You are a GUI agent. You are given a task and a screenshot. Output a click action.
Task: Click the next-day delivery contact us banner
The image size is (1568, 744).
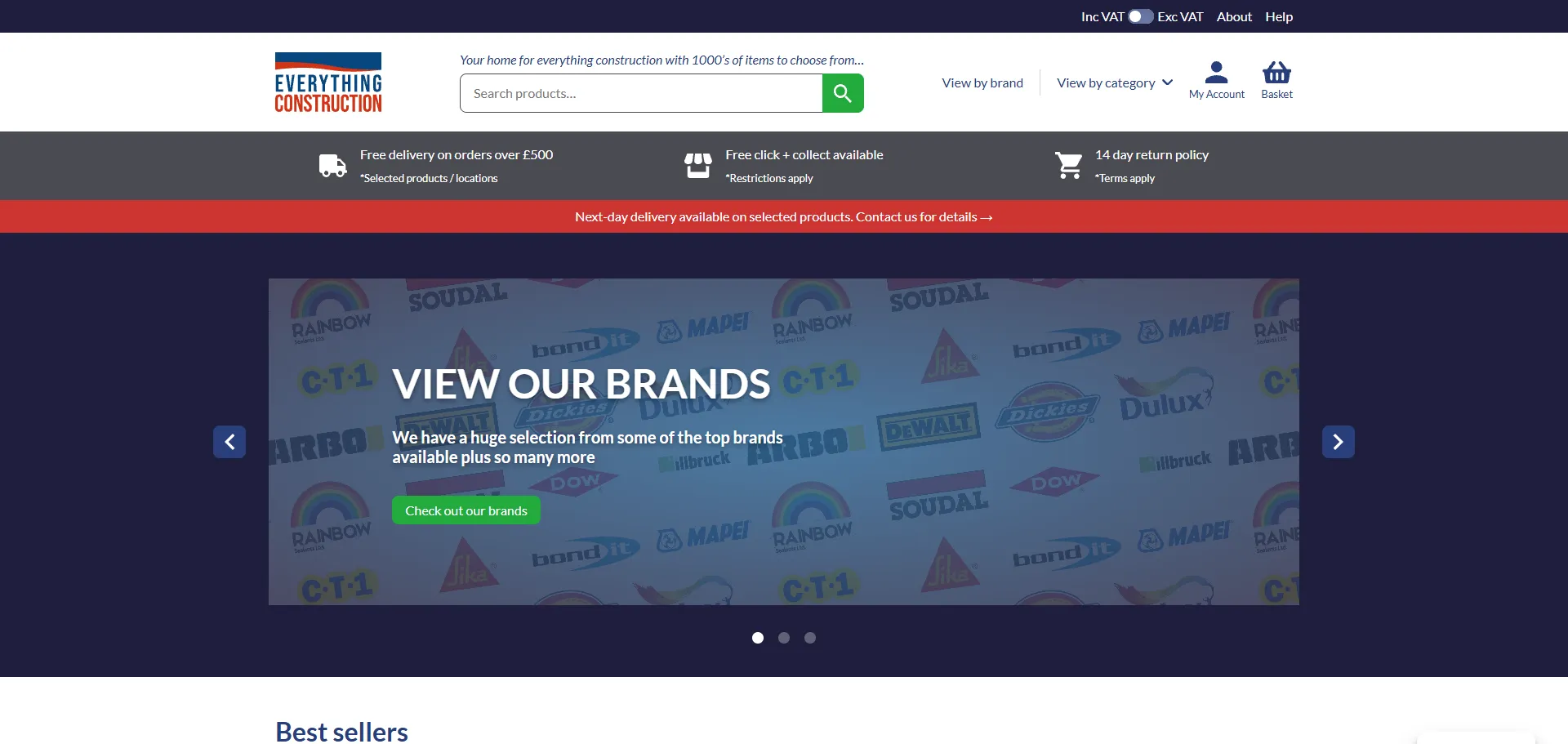(784, 216)
